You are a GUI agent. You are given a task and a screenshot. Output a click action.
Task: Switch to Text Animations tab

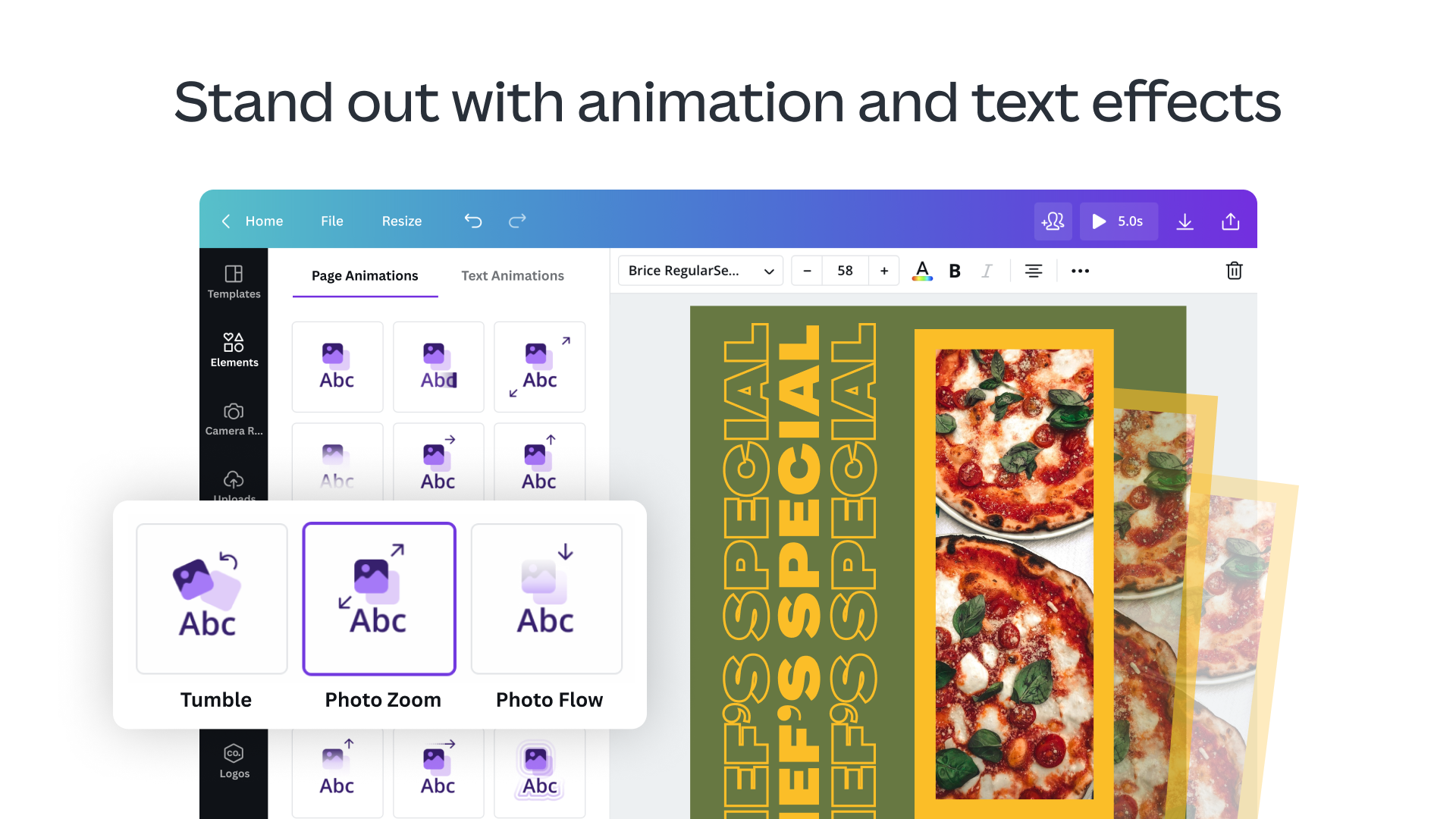513,276
